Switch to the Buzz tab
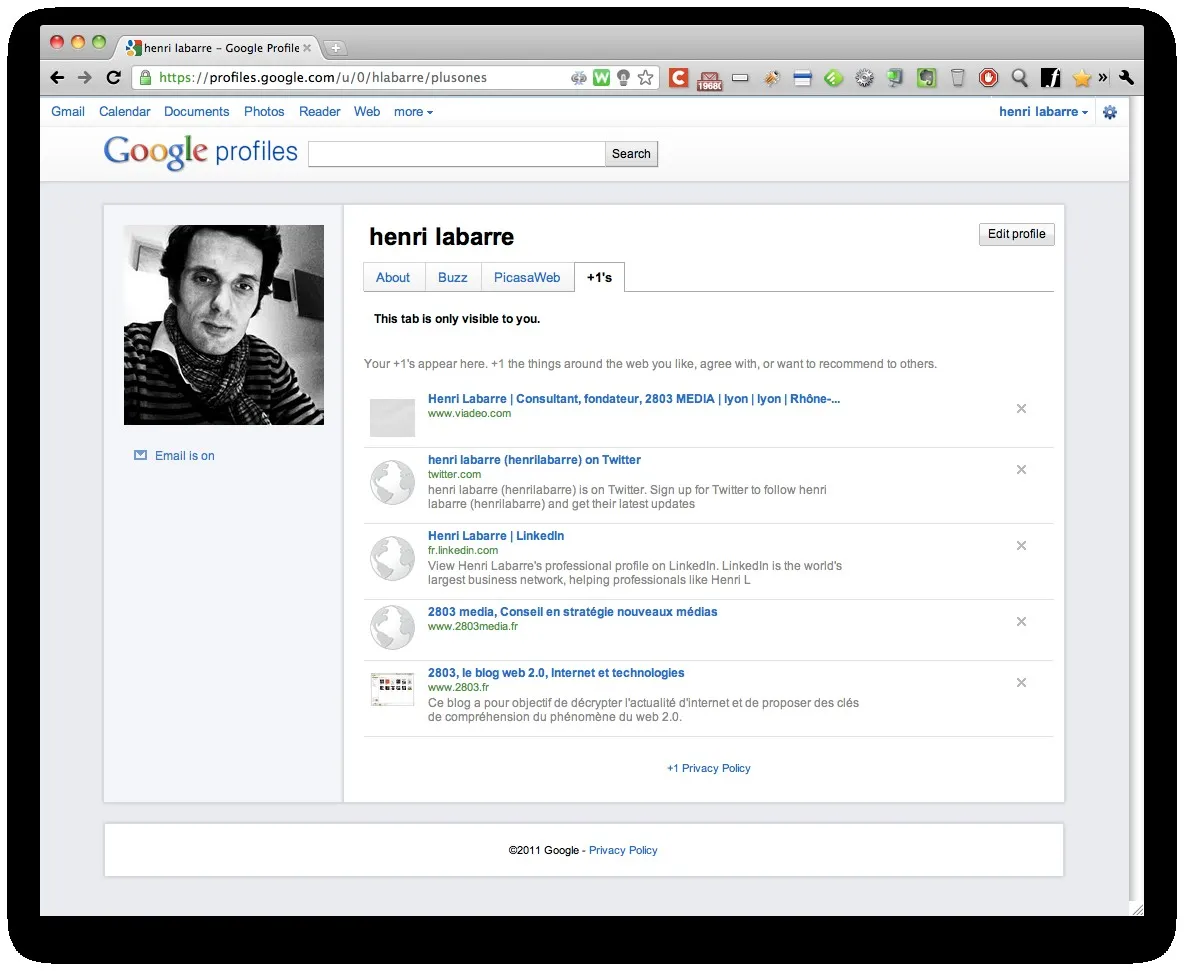Image resolution: width=1184 pixels, height=971 pixels. coord(452,277)
